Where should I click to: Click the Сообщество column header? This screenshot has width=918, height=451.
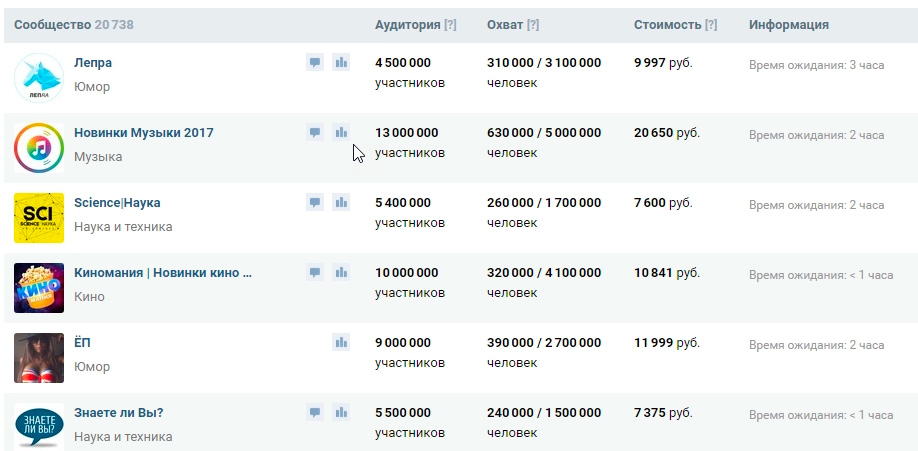(x=53, y=25)
